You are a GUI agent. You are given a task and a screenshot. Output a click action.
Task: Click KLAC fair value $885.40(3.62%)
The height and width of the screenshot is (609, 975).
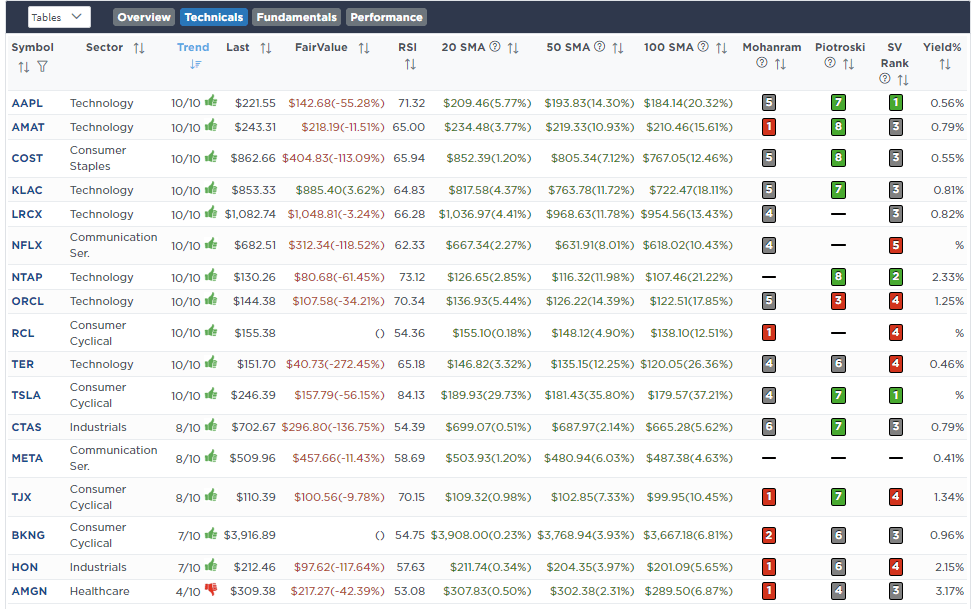(x=340, y=190)
